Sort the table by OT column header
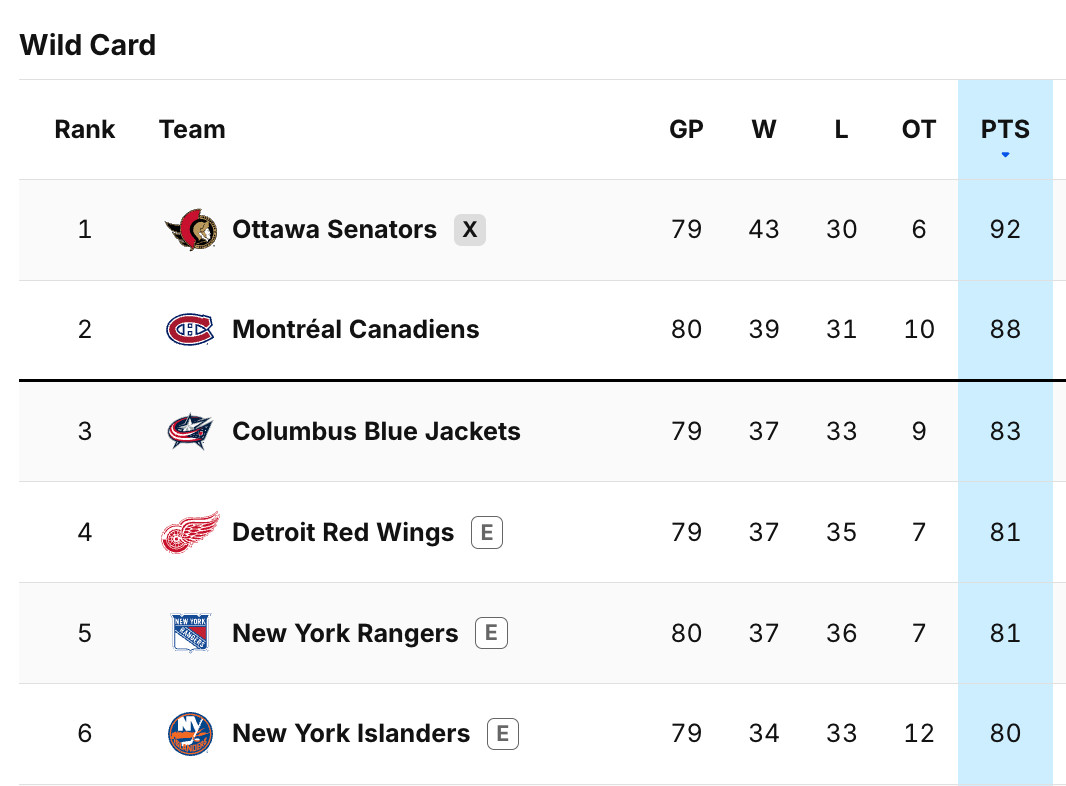 pyautogui.click(x=918, y=129)
